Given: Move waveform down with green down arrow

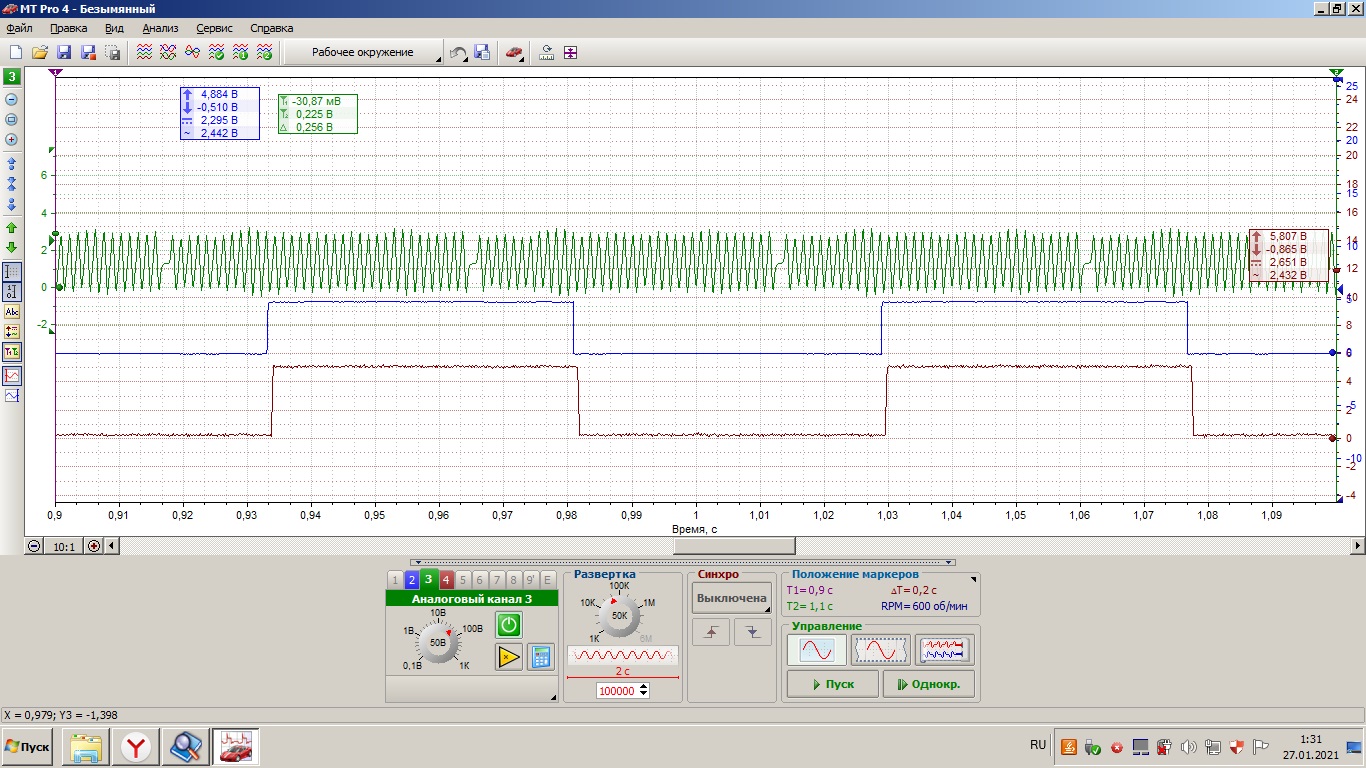Looking at the screenshot, I should (x=12, y=247).
